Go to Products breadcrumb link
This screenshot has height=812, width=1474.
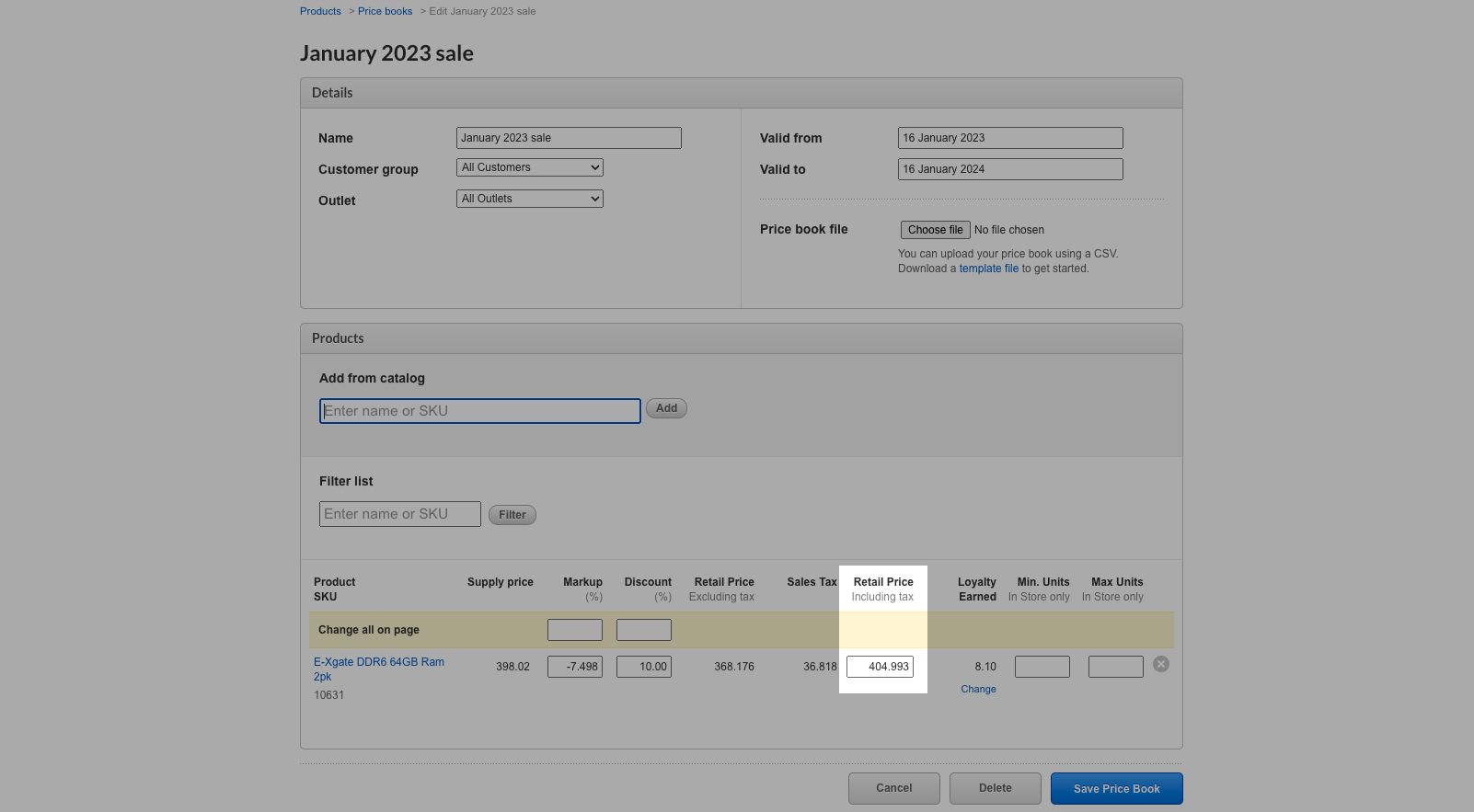click(320, 11)
